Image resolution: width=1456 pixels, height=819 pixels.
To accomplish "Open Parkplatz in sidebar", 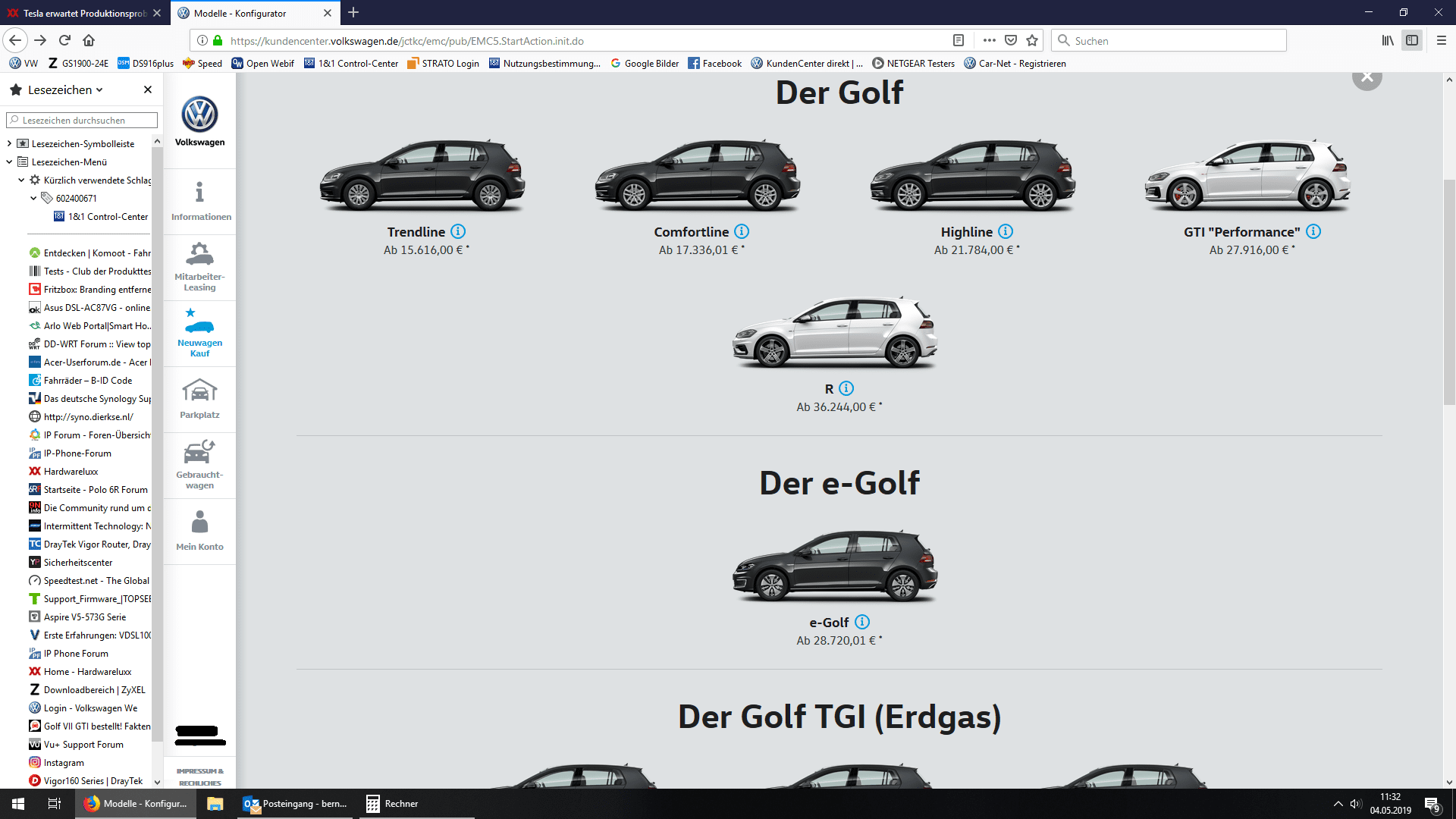I will coord(199,399).
